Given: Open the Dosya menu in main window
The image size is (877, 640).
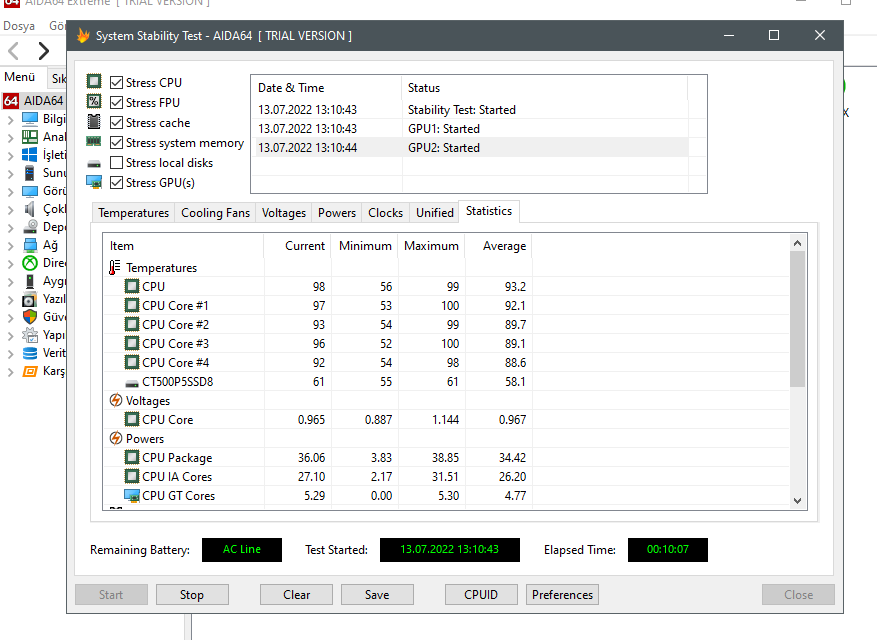Looking at the screenshot, I should click(19, 26).
